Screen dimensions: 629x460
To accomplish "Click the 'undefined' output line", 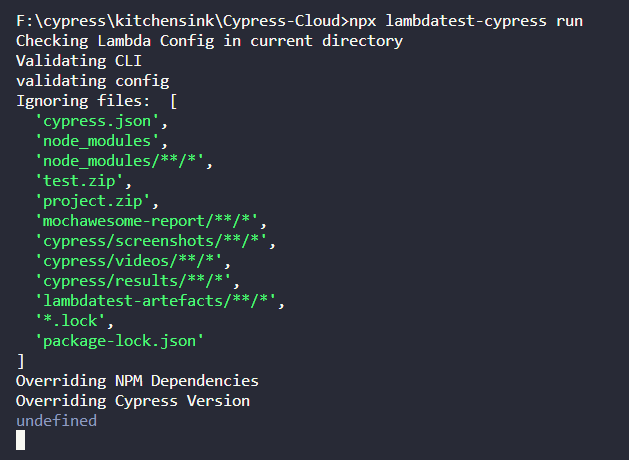I will pos(57,421).
